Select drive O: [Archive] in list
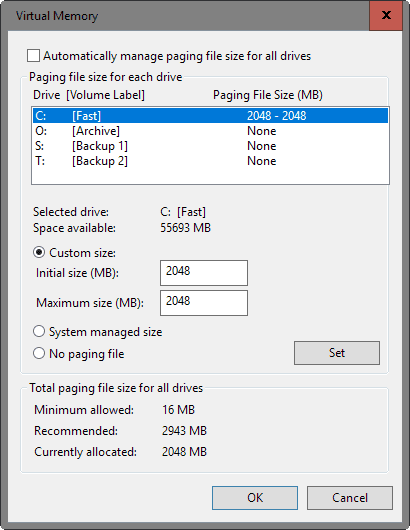This screenshot has width=410, height=530. [210, 131]
